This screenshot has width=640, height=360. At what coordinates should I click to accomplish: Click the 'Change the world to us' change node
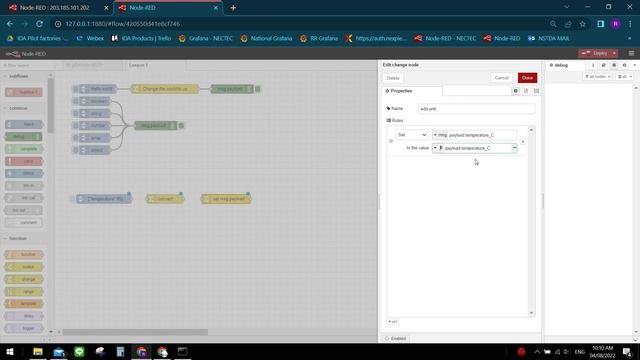click(x=165, y=89)
